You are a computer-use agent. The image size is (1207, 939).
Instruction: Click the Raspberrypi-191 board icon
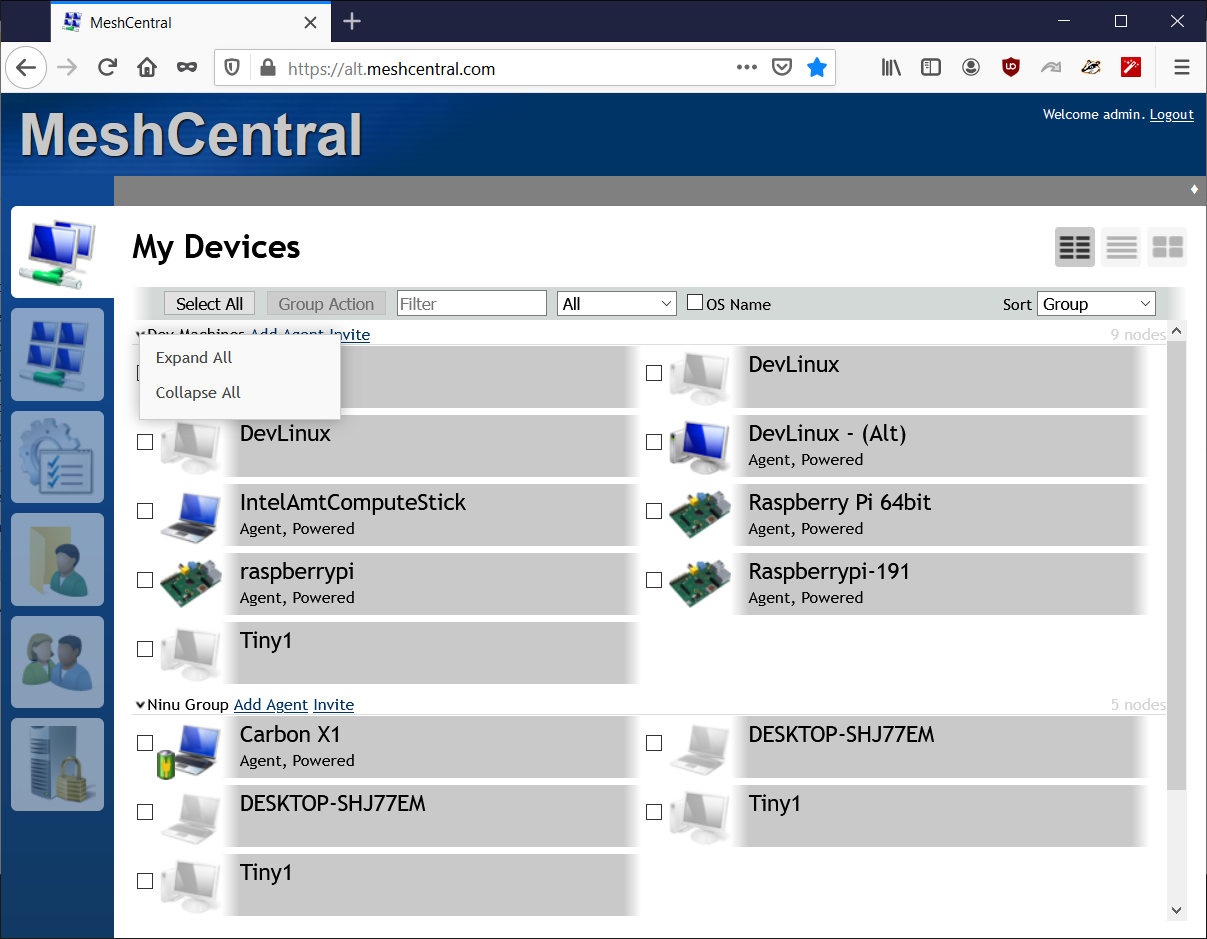(x=699, y=584)
